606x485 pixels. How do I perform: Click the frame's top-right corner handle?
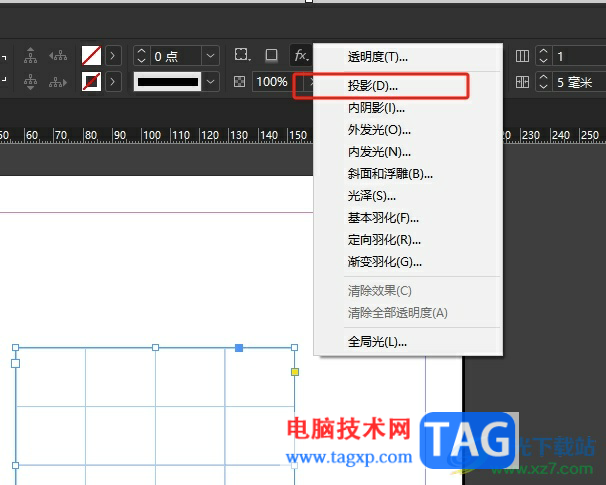(294, 348)
